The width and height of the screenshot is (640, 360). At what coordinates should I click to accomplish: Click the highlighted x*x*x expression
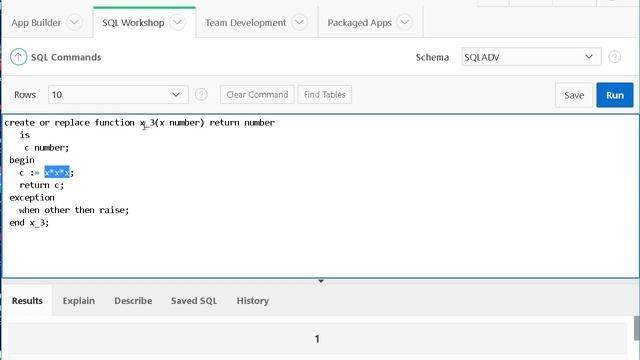coord(57,173)
